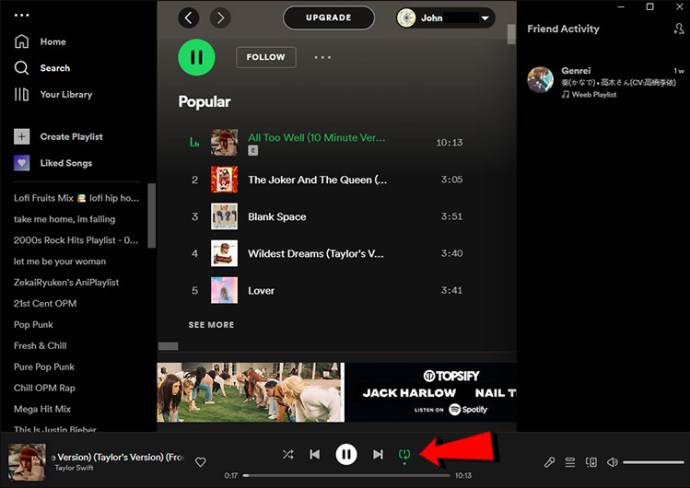Viewport: 690px width, 488px height.
Task: Click Create Playlist plus icon
Action: 22,136
